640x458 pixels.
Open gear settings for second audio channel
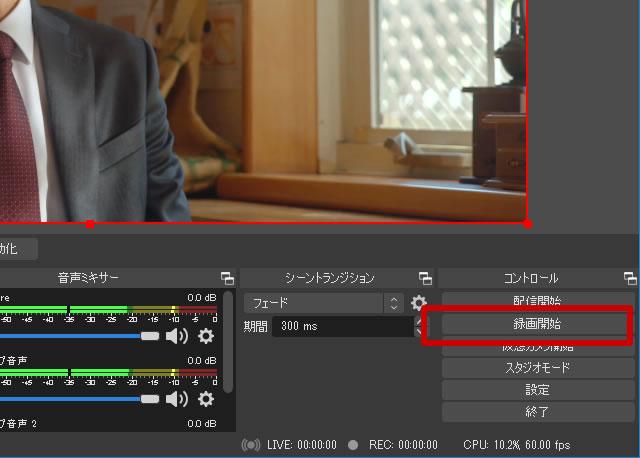tap(206, 399)
